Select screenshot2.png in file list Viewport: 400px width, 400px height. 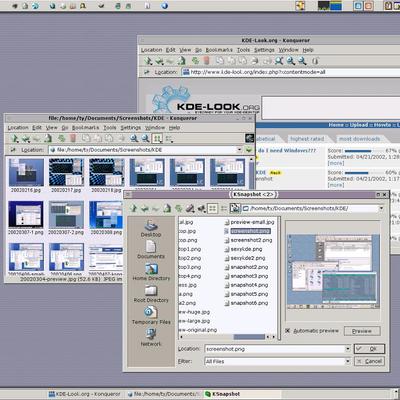pyautogui.click(x=248, y=240)
